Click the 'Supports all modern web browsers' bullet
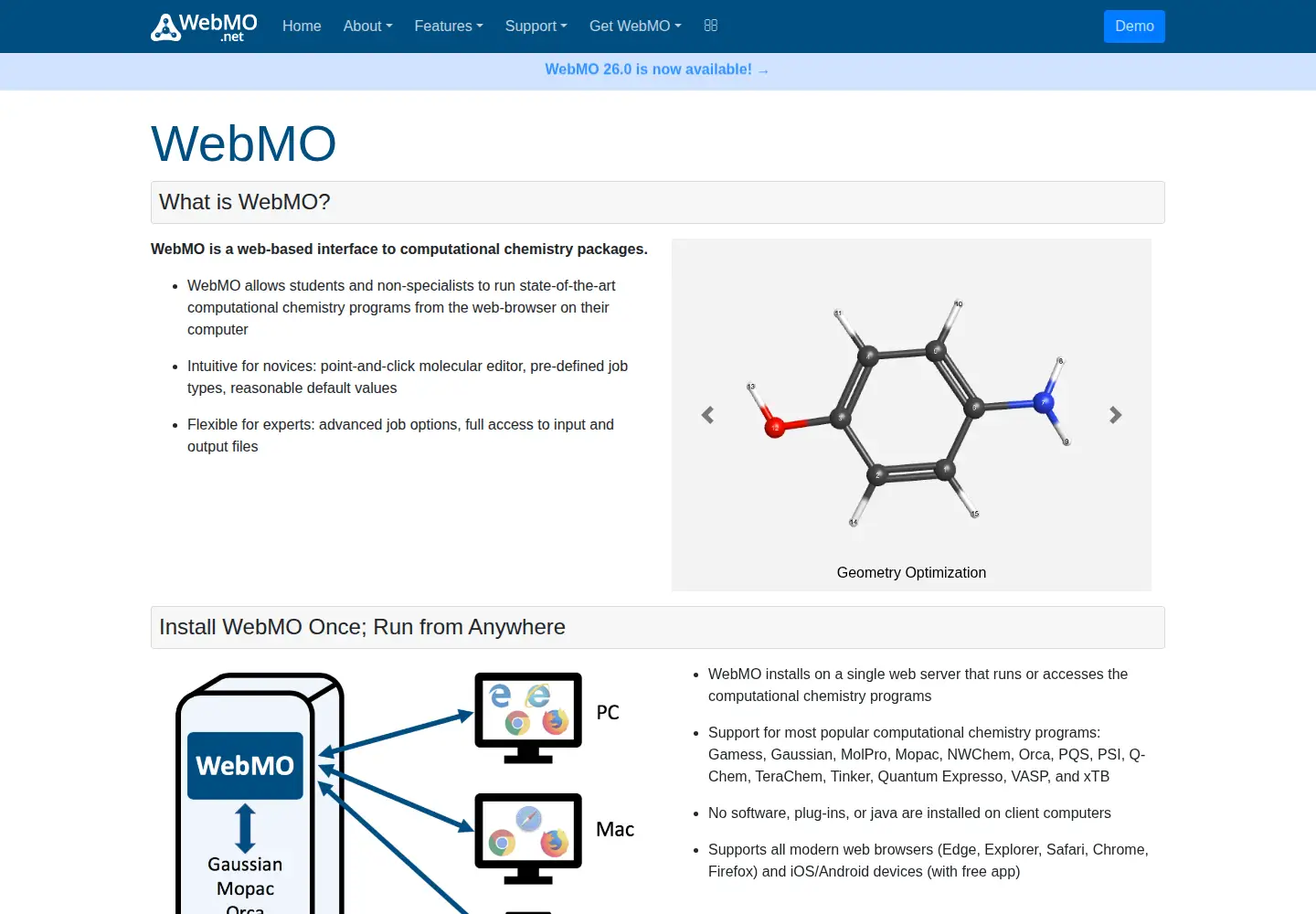 click(x=929, y=860)
